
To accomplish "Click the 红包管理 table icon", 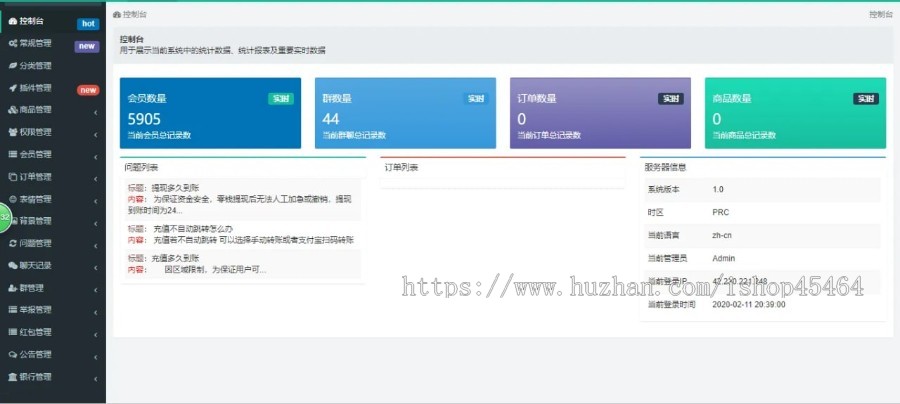I will pos(13,332).
